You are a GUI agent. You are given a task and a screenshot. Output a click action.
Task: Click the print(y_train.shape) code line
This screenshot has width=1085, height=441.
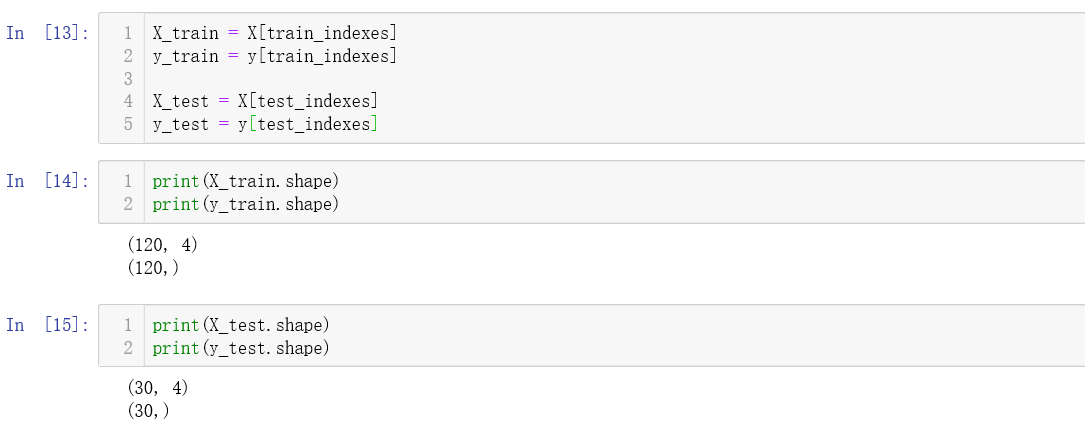pyautogui.click(x=245, y=204)
